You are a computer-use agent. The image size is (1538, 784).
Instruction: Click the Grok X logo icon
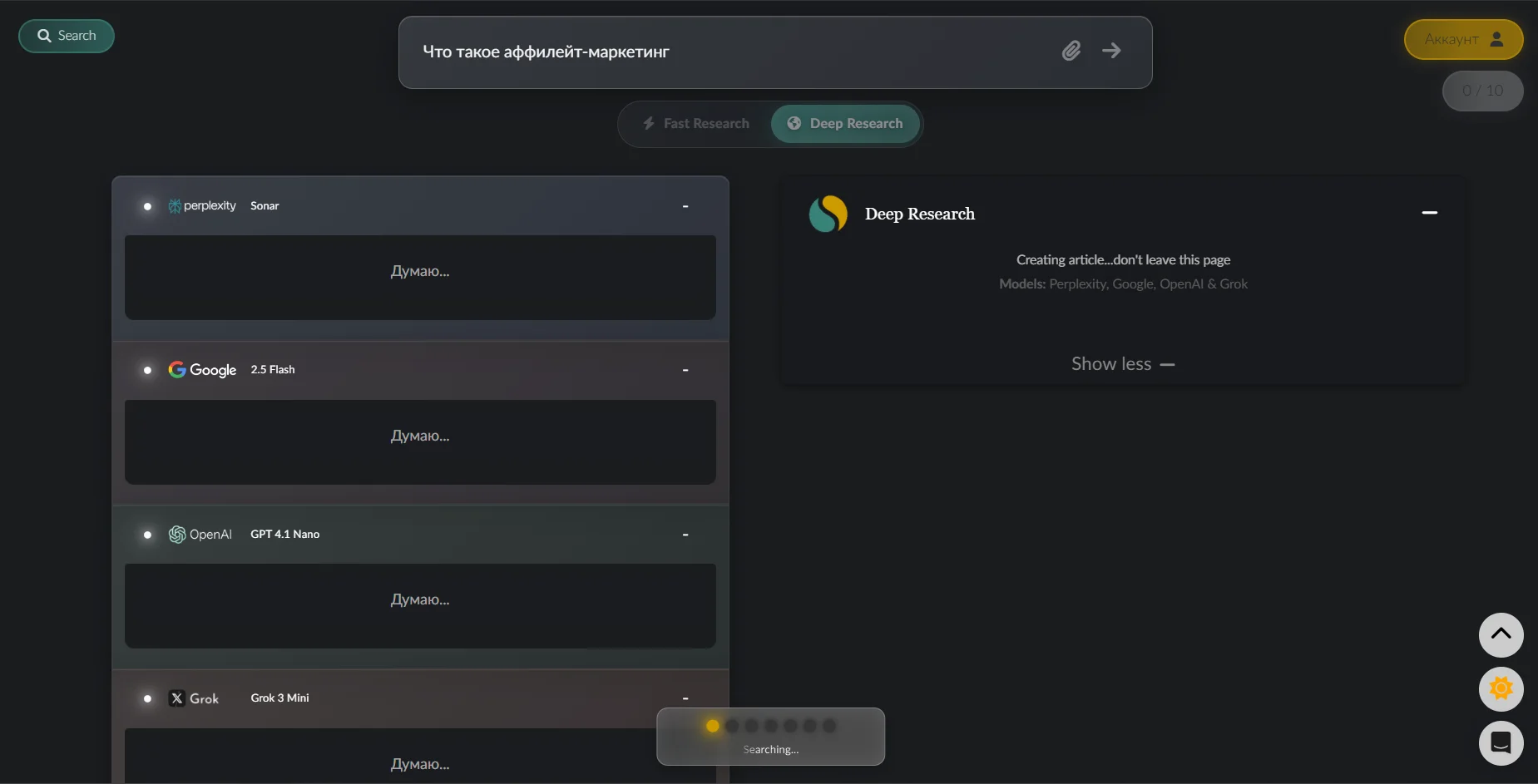click(x=176, y=698)
